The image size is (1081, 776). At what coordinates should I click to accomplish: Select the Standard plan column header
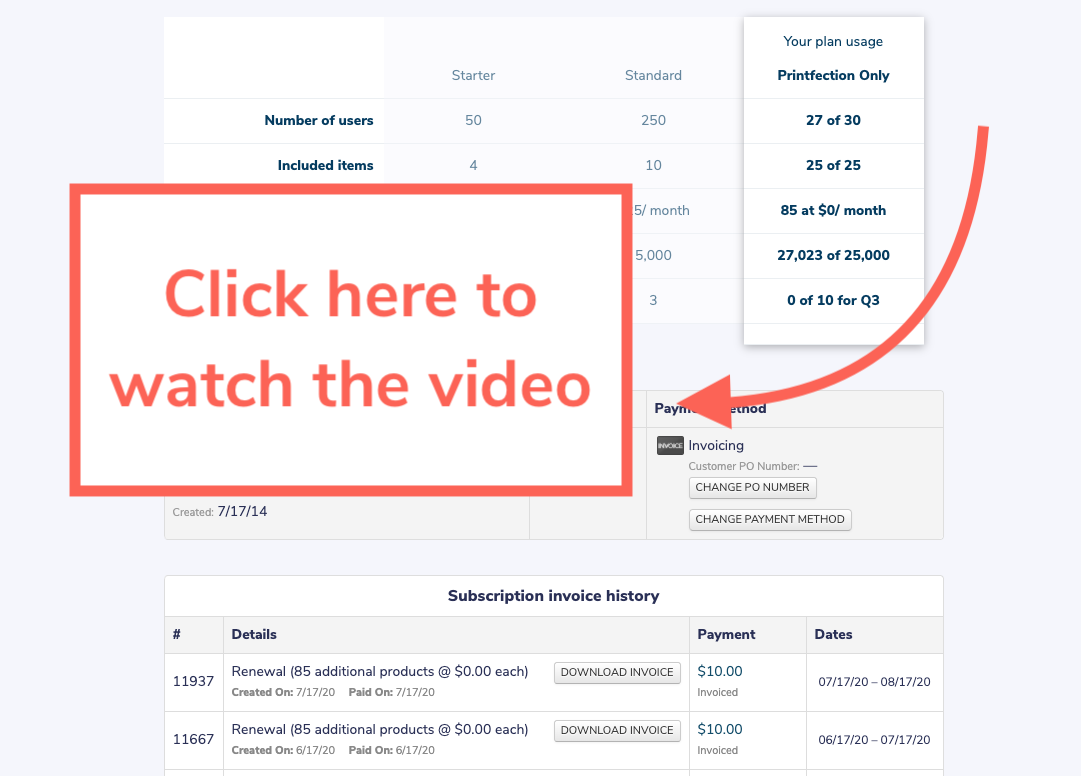coord(653,75)
